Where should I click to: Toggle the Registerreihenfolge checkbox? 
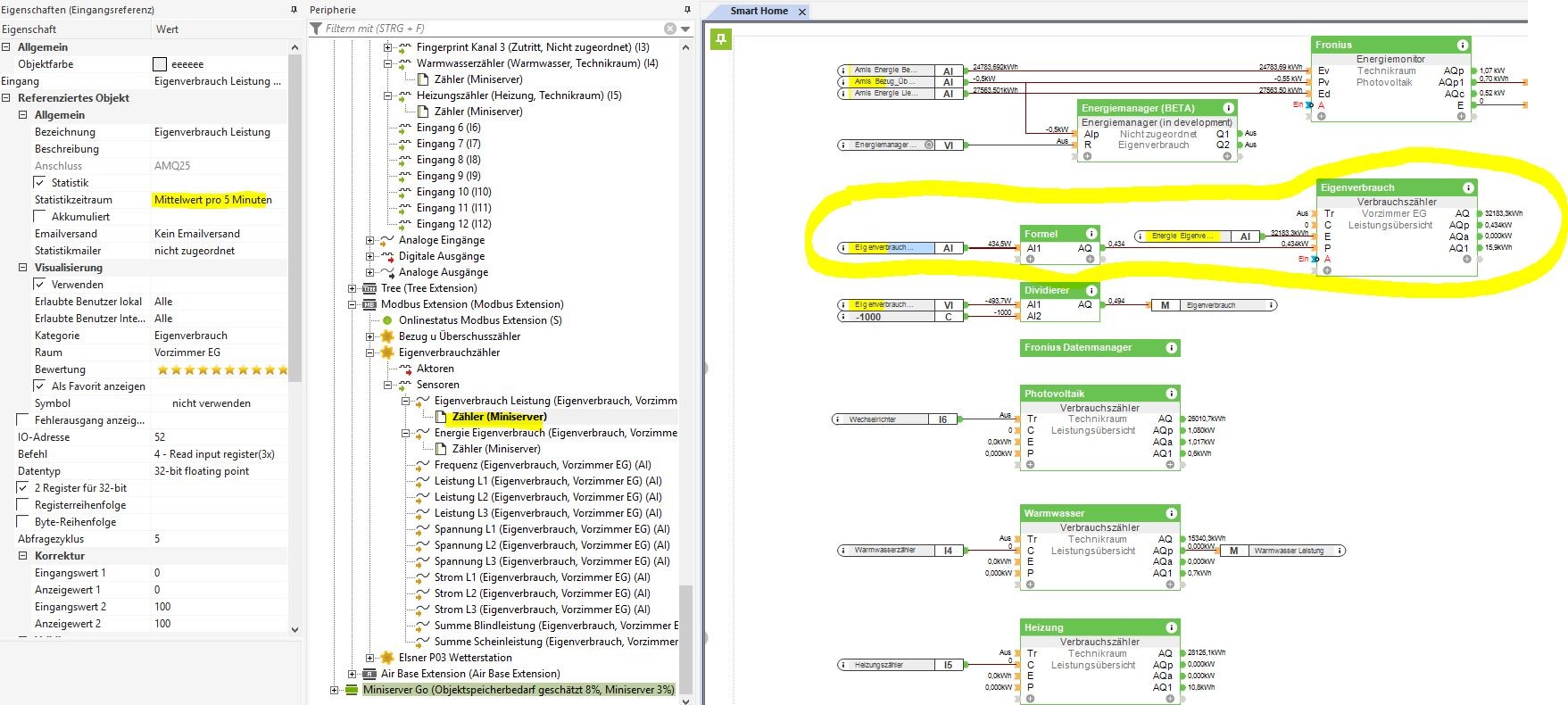pyautogui.click(x=23, y=505)
